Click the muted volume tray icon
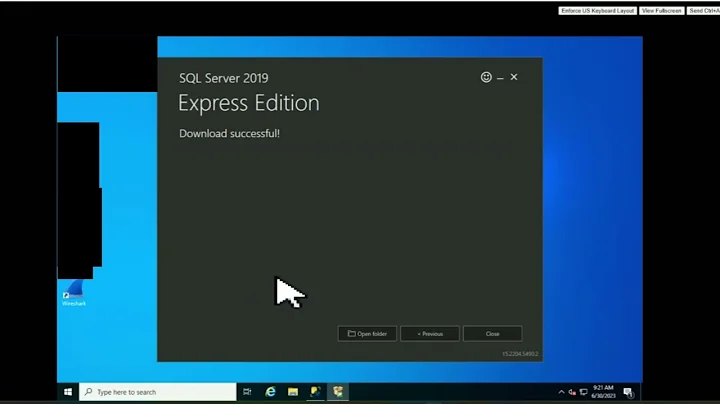 572,392
